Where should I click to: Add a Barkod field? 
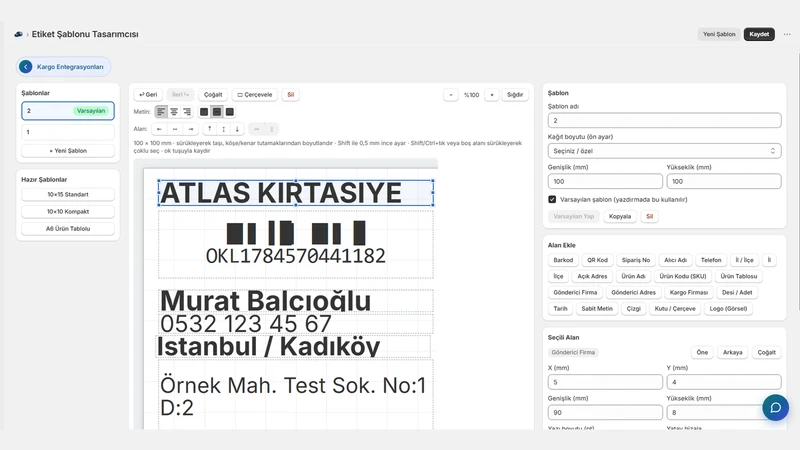(x=563, y=260)
